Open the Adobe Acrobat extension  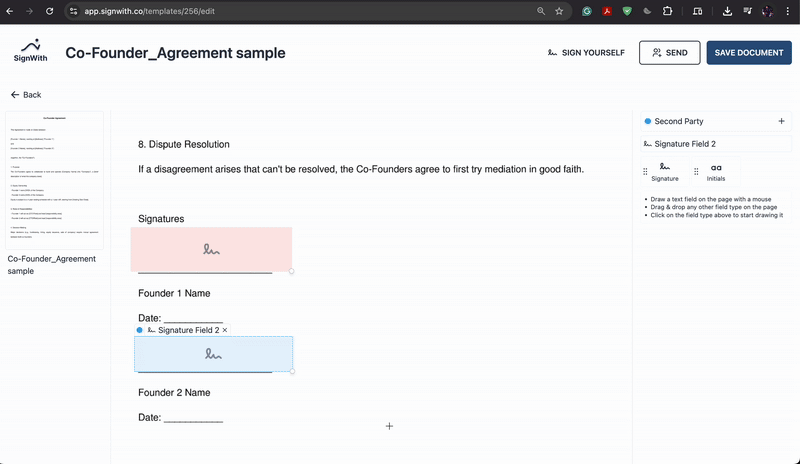[606, 11]
